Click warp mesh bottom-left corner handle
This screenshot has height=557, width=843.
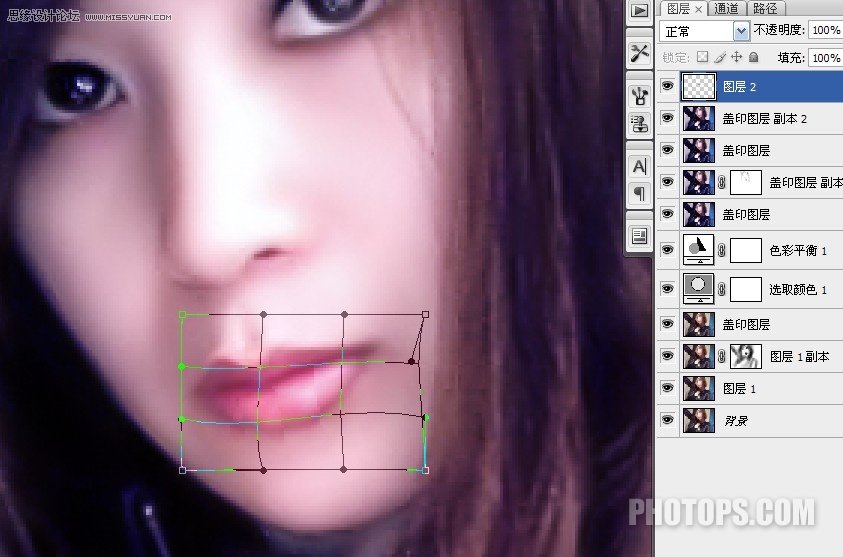coord(182,470)
